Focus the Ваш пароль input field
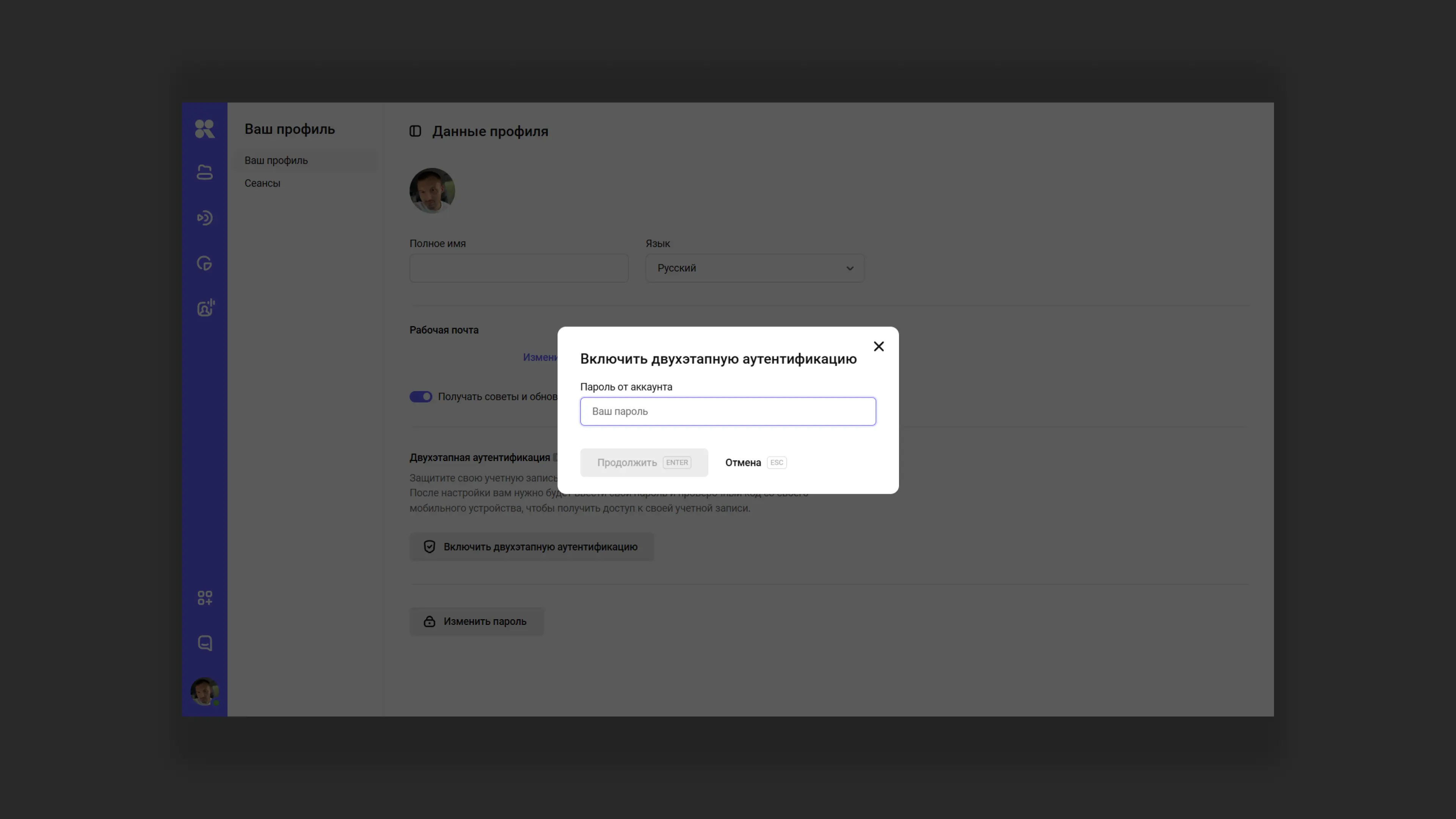The height and width of the screenshot is (819, 1456). (x=728, y=411)
